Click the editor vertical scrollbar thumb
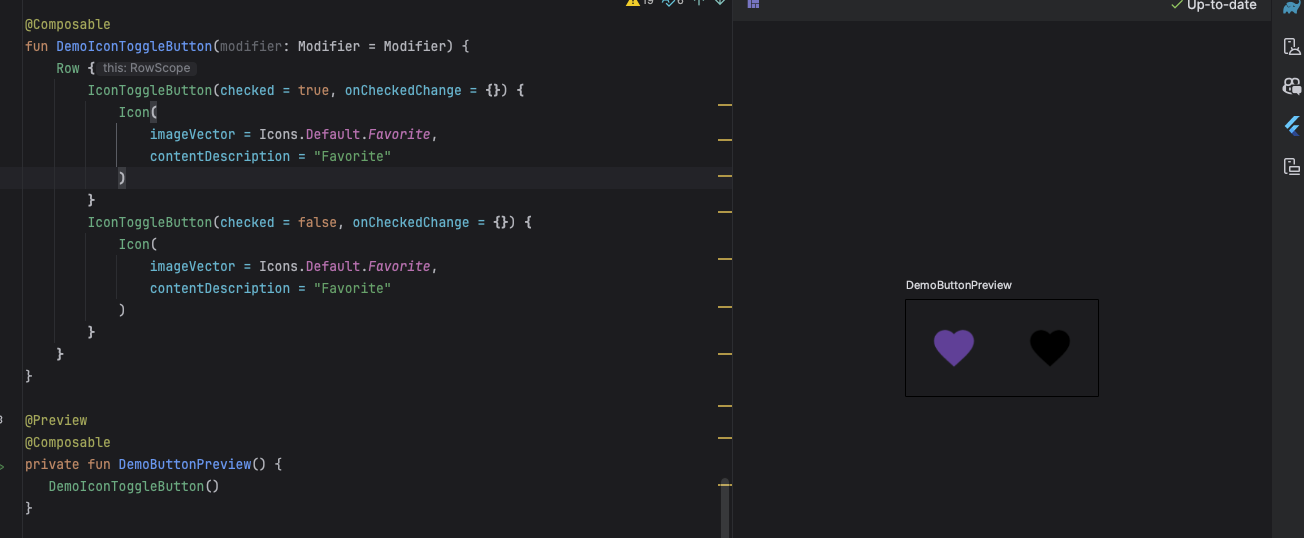Image resolution: width=1304 pixels, height=538 pixels. (725, 505)
